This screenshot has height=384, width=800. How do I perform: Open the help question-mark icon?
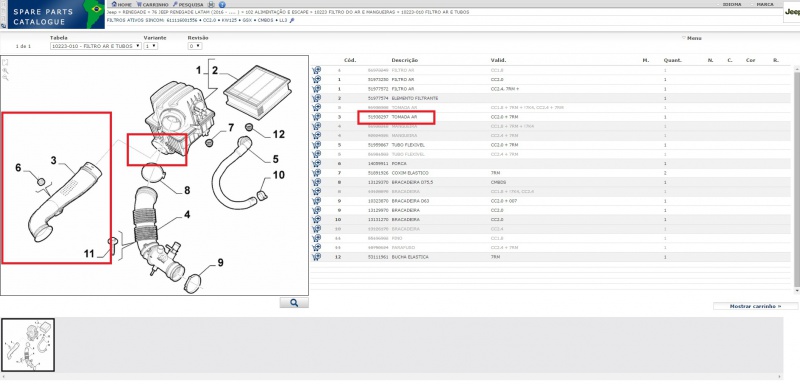click(x=222, y=4)
